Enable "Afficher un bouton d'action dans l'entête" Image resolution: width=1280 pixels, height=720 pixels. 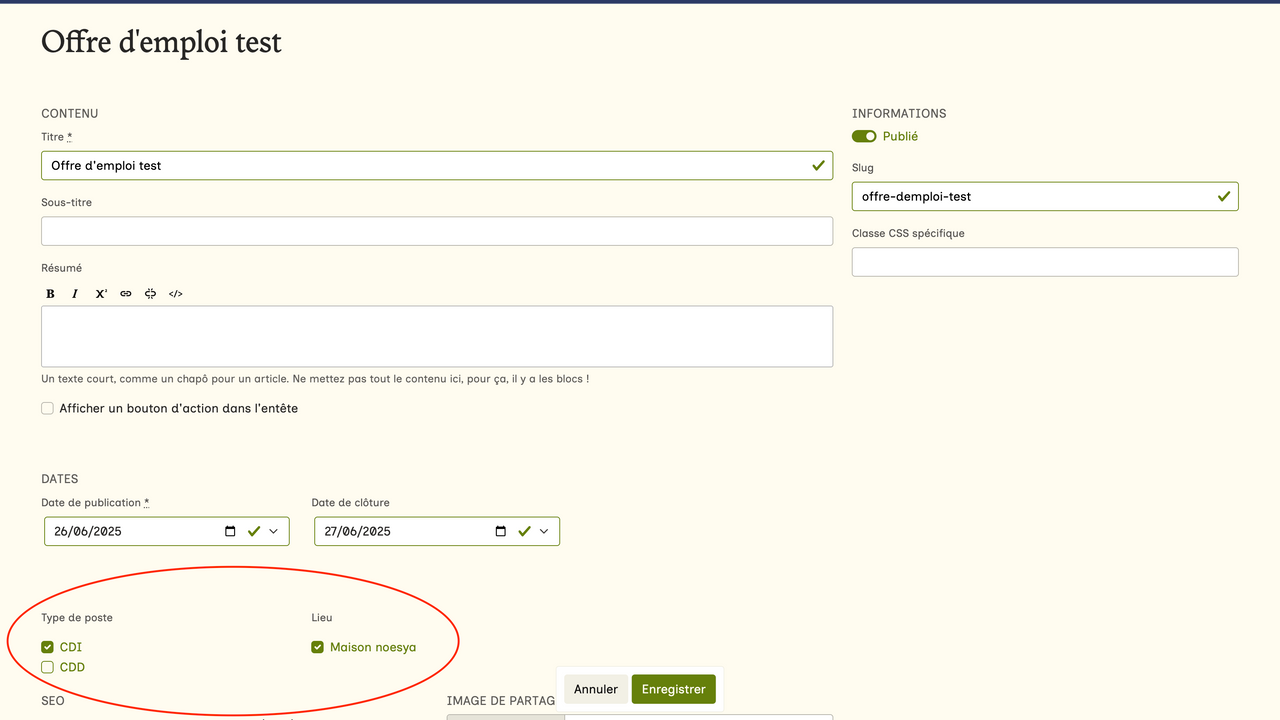[48, 408]
